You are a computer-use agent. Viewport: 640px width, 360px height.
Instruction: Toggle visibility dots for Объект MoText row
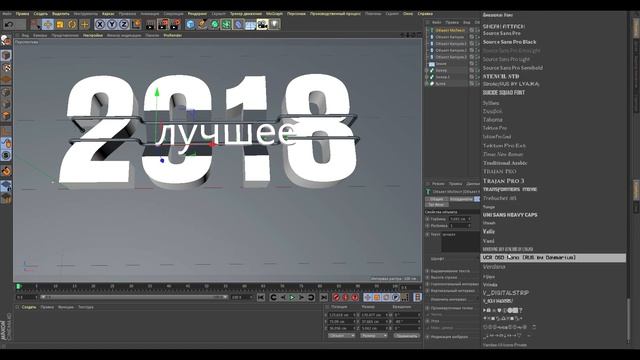click(x=477, y=30)
